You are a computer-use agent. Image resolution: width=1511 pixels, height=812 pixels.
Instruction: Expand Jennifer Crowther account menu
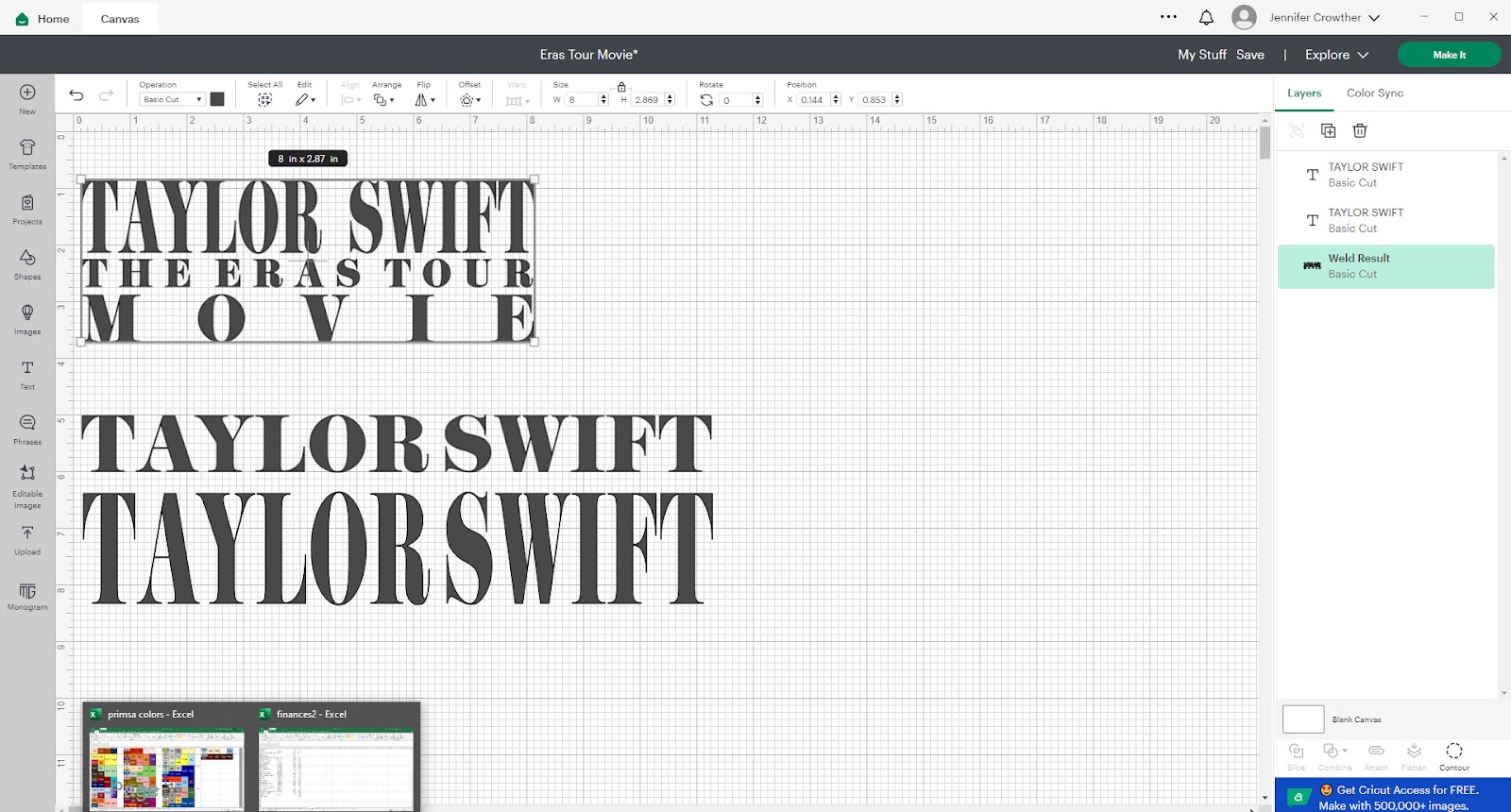[x=1324, y=17]
